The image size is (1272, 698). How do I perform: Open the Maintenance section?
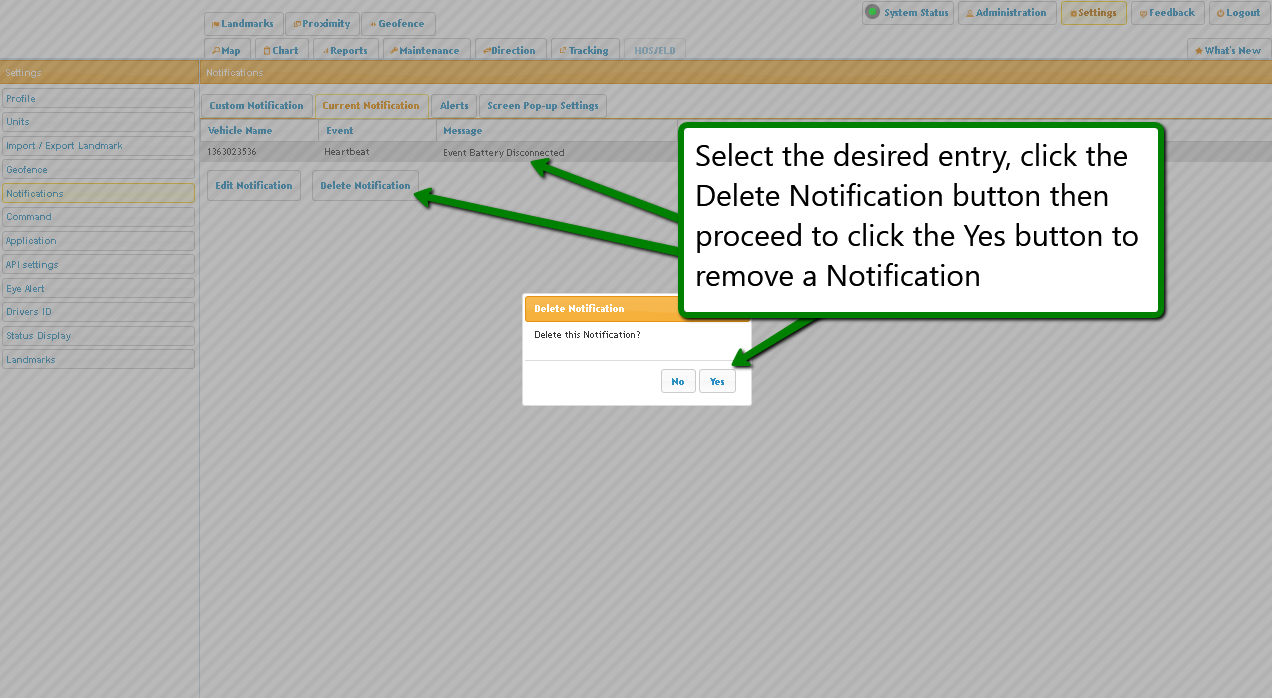pos(424,50)
